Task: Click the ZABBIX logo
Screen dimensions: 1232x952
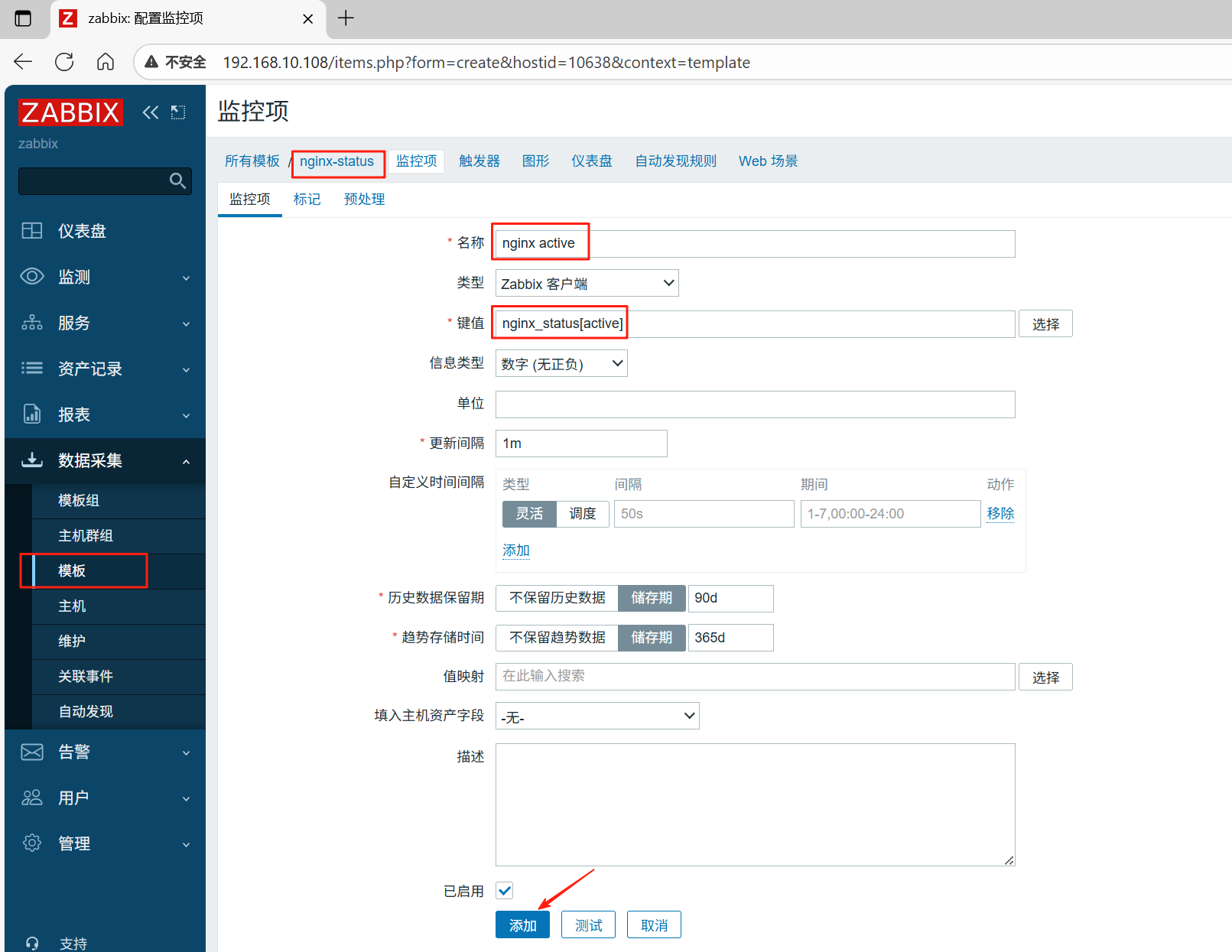Action: point(70,112)
